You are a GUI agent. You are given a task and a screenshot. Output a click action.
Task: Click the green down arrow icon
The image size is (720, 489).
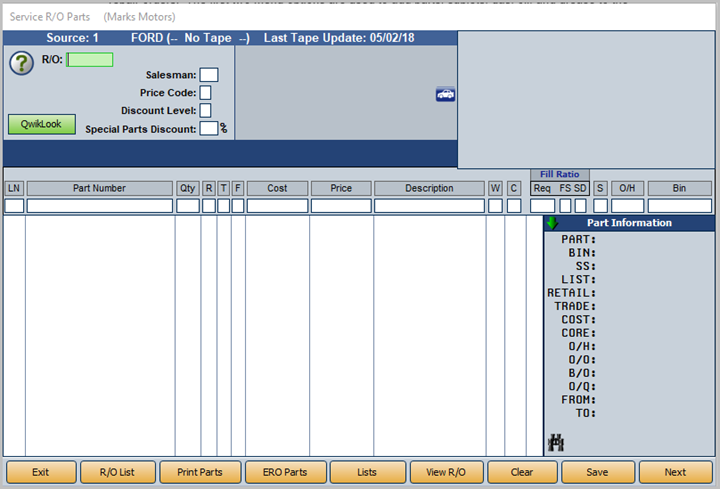(552, 223)
